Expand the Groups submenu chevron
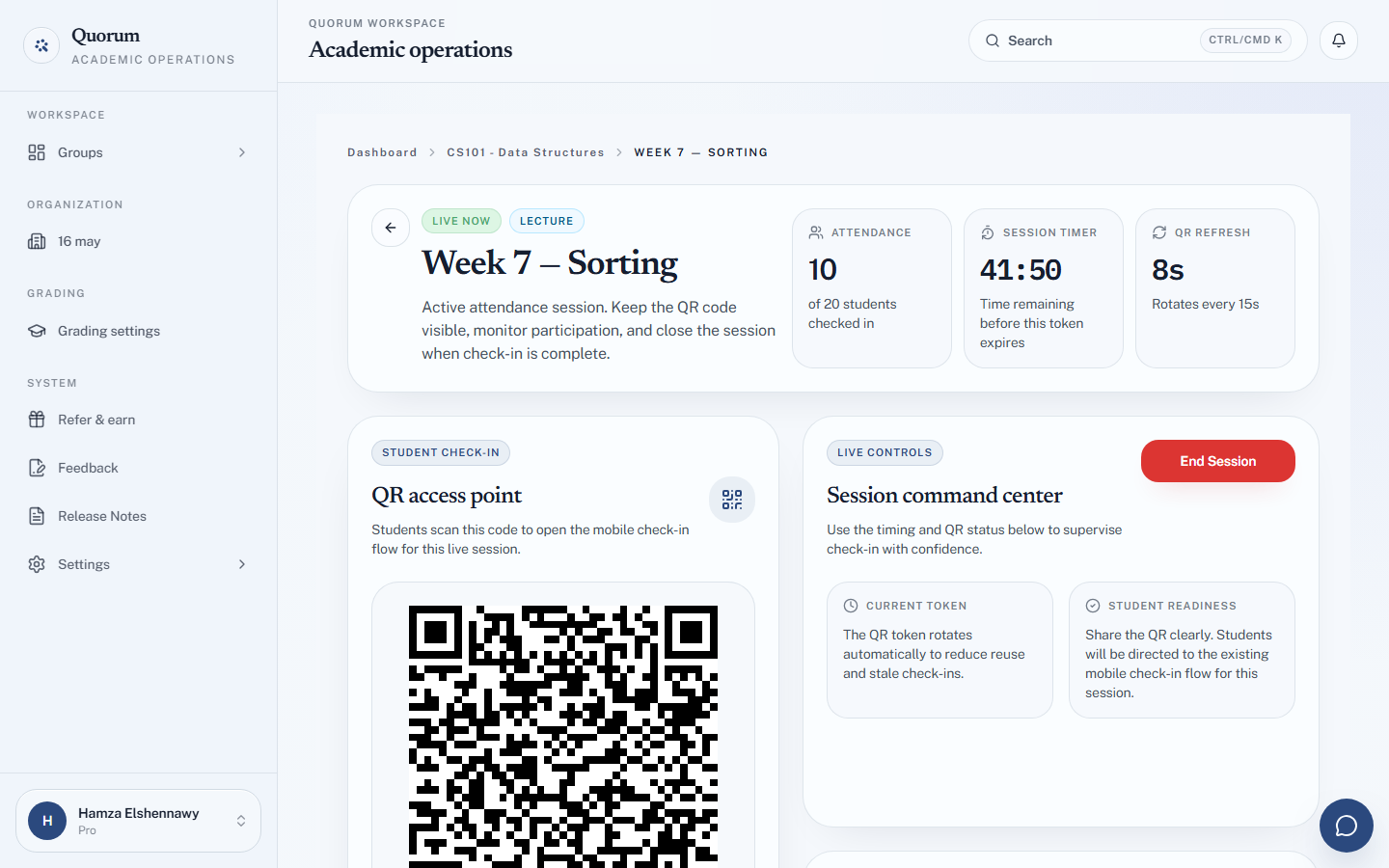 242,152
